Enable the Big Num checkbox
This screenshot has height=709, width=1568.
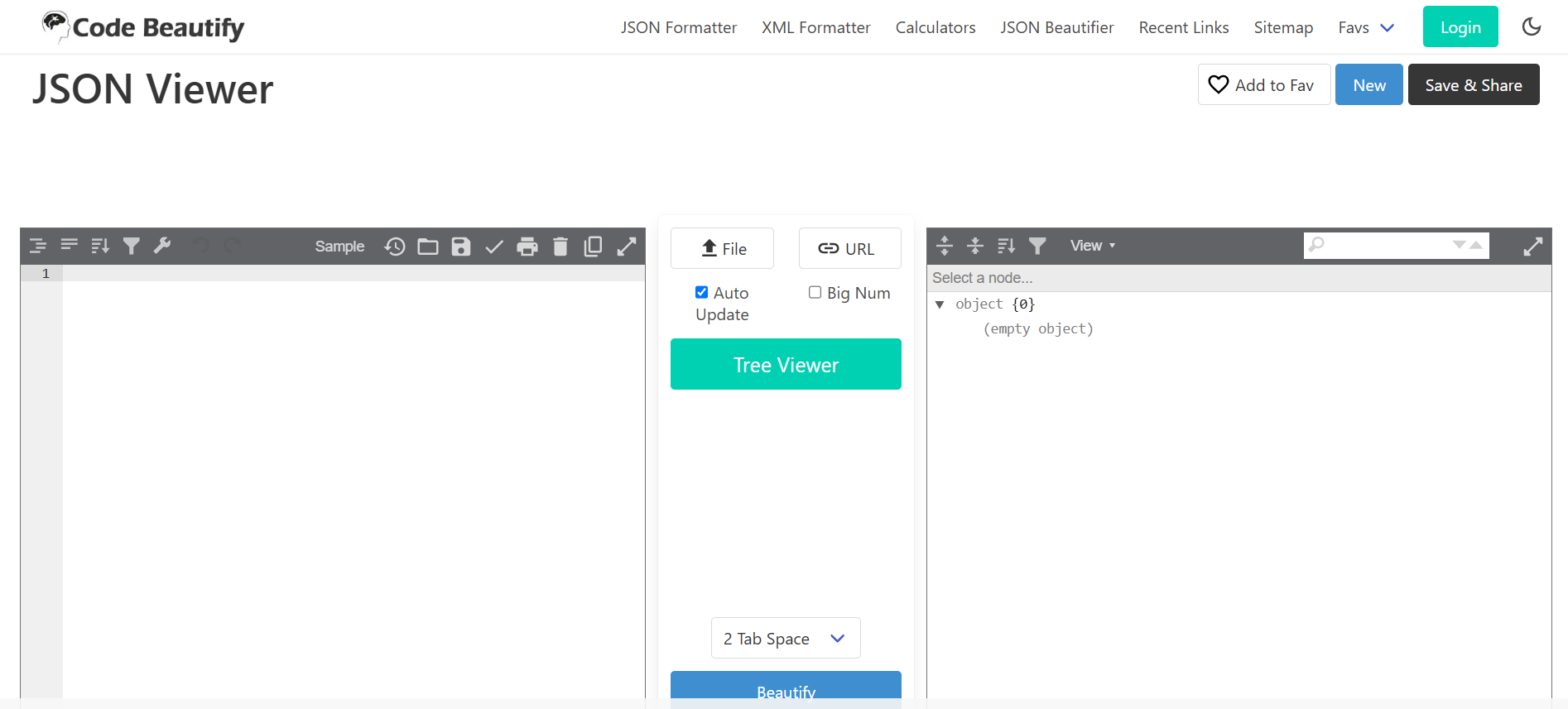(x=815, y=292)
